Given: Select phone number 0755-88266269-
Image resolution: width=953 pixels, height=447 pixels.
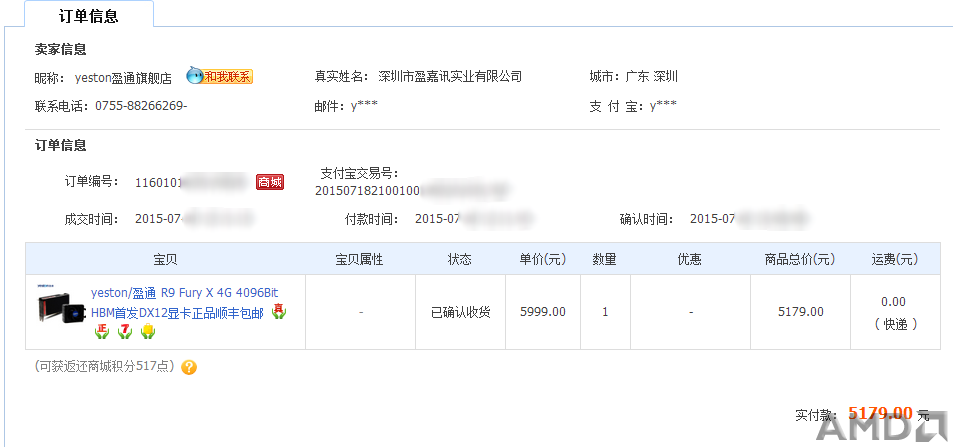Looking at the screenshot, I should 142,106.
